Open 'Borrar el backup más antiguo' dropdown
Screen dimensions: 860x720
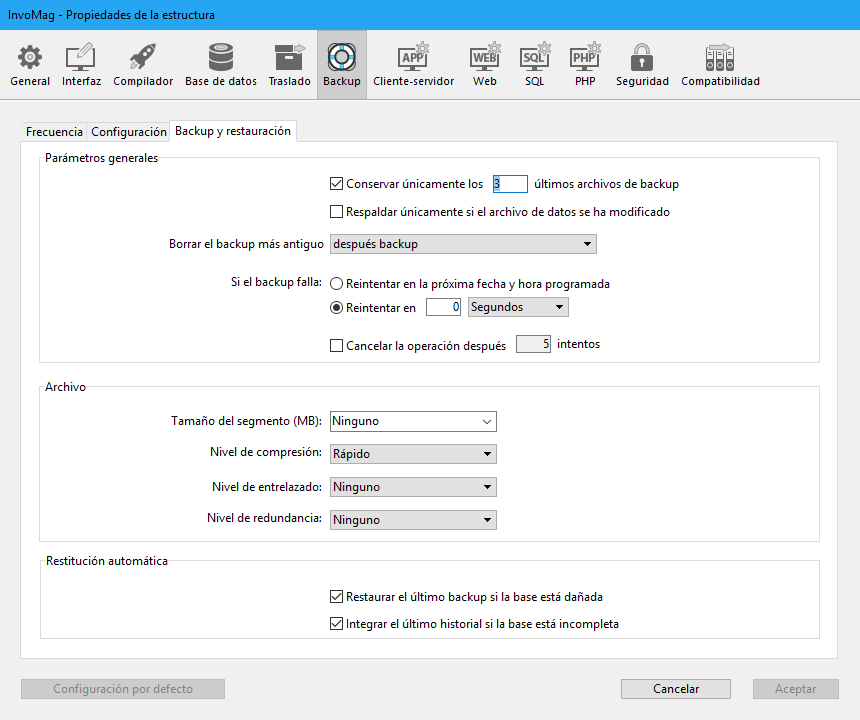[x=463, y=244]
